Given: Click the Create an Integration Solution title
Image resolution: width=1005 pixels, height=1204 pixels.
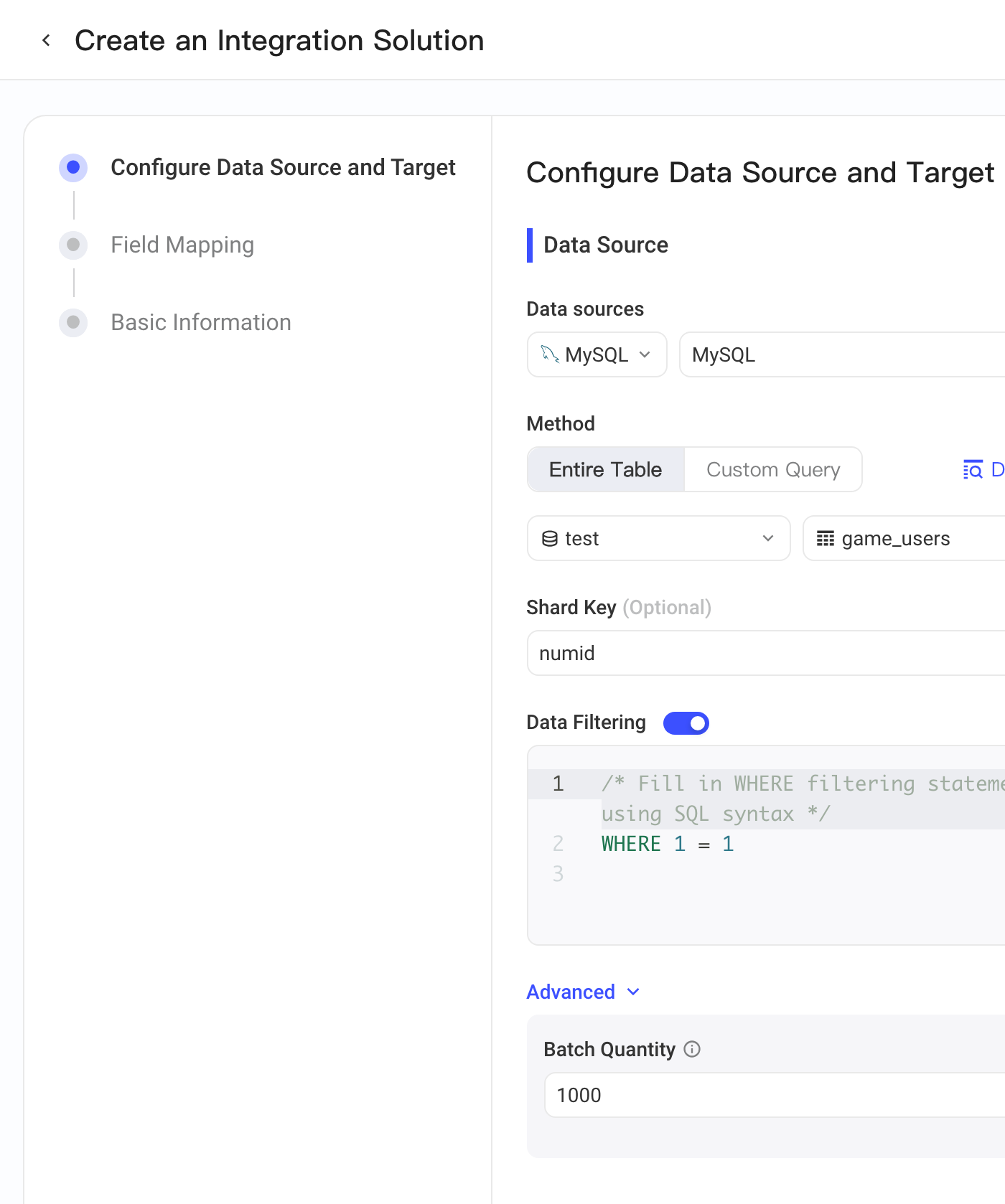Looking at the screenshot, I should pyautogui.click(x=279, y=41).
